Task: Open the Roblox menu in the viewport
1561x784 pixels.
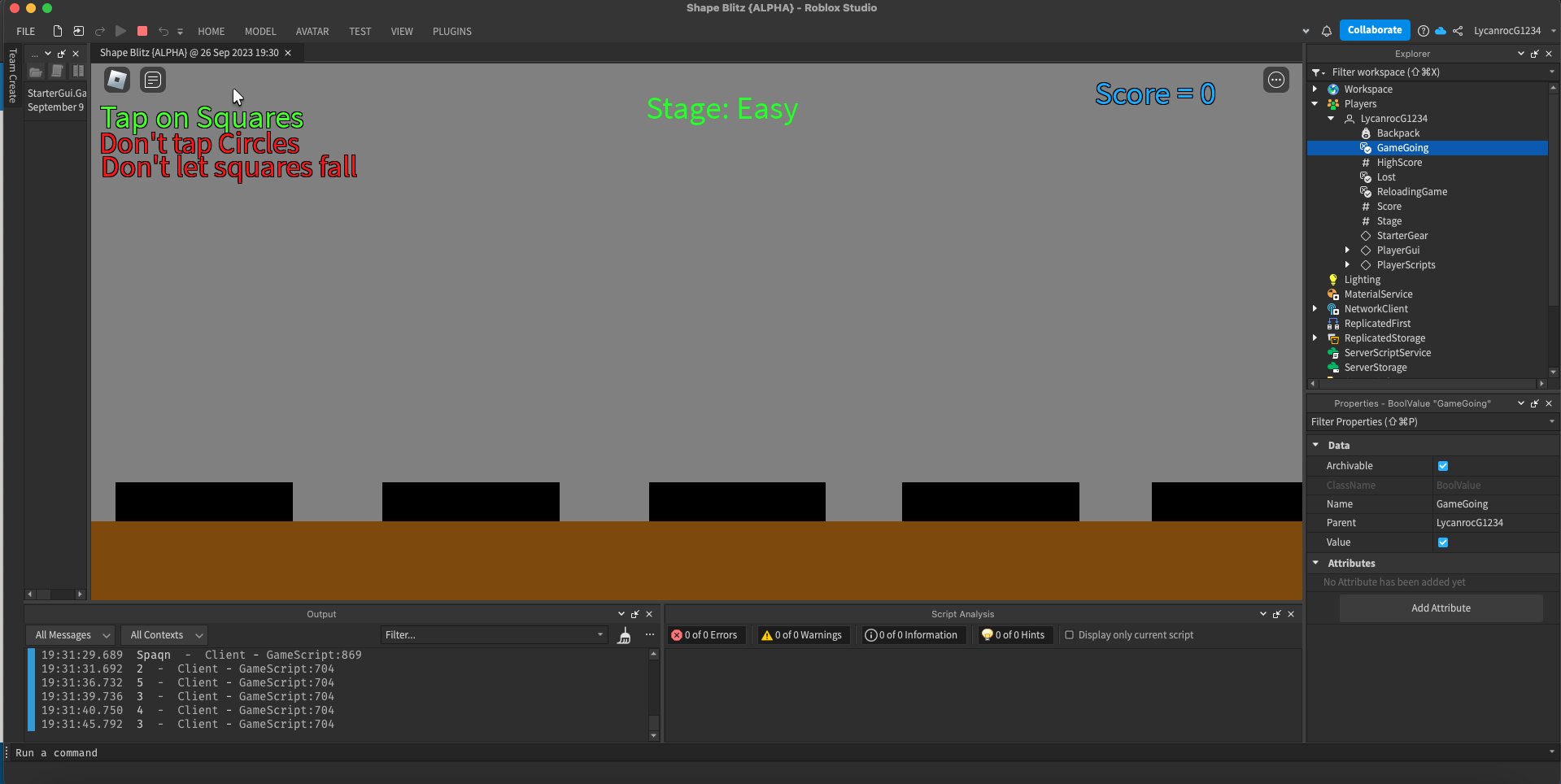Action: 117,80
